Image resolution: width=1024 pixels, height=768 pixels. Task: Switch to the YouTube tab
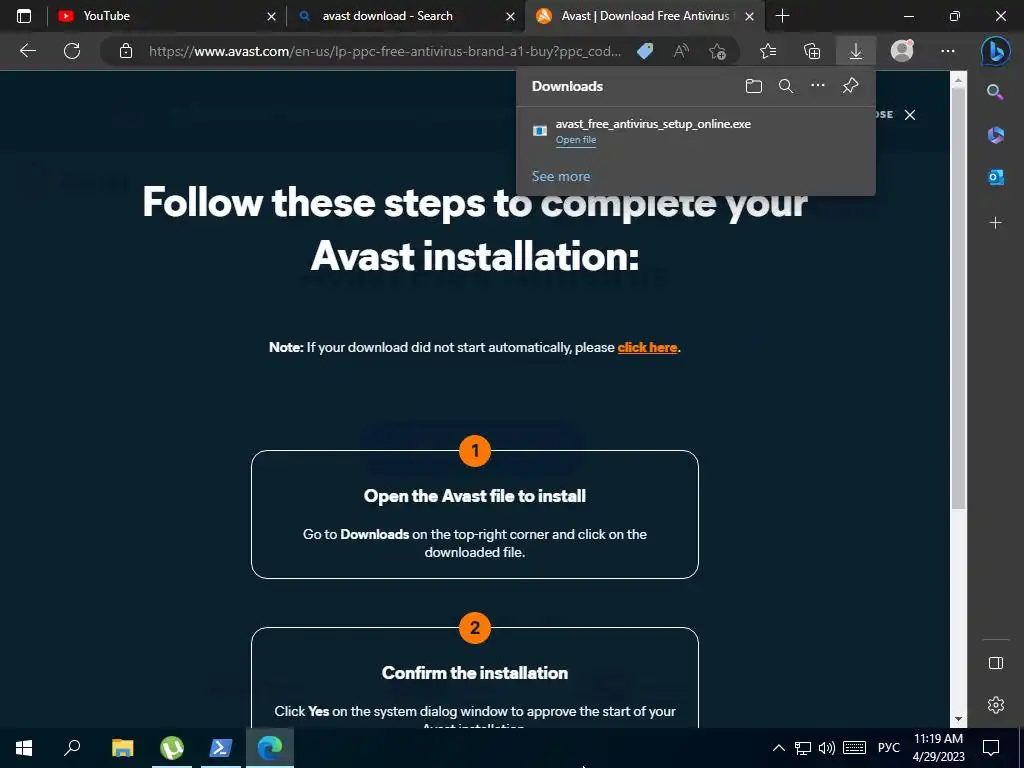pos(165,16)
